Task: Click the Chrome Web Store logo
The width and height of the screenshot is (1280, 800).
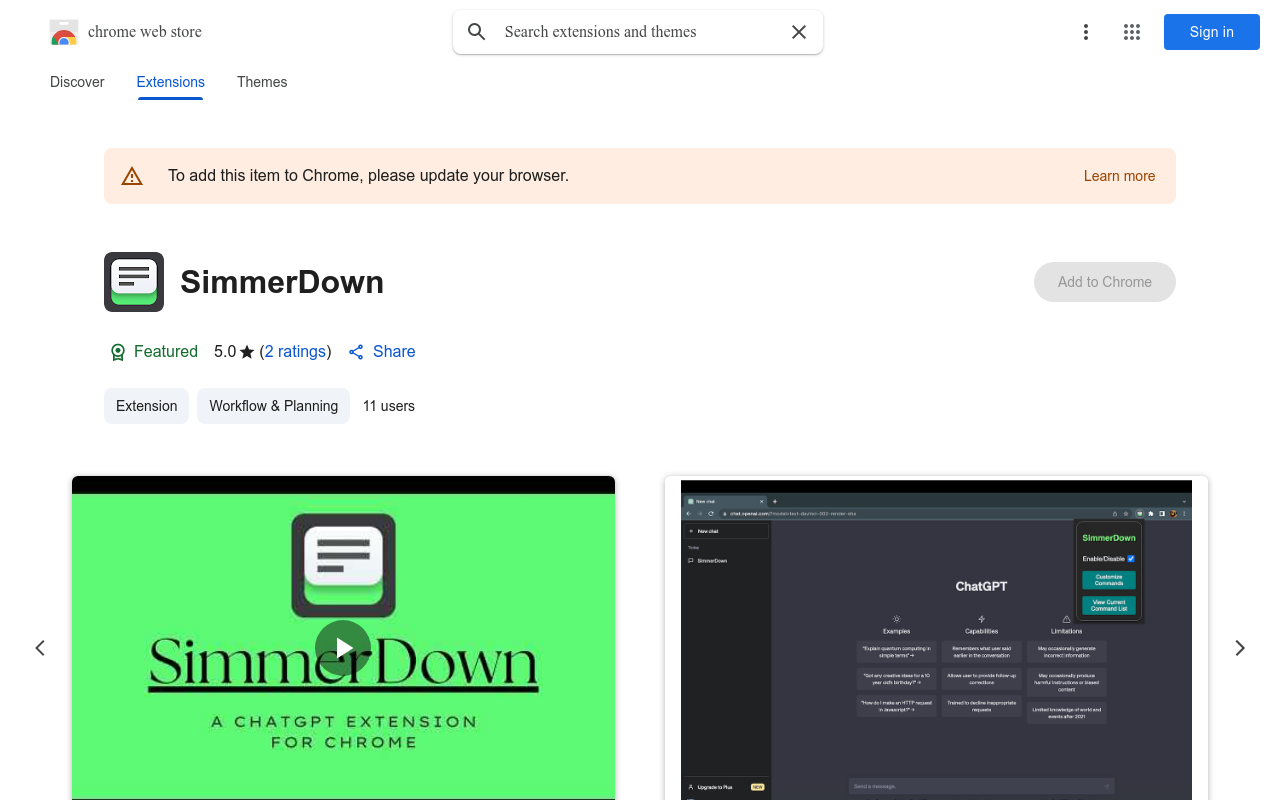Action: 64,31
